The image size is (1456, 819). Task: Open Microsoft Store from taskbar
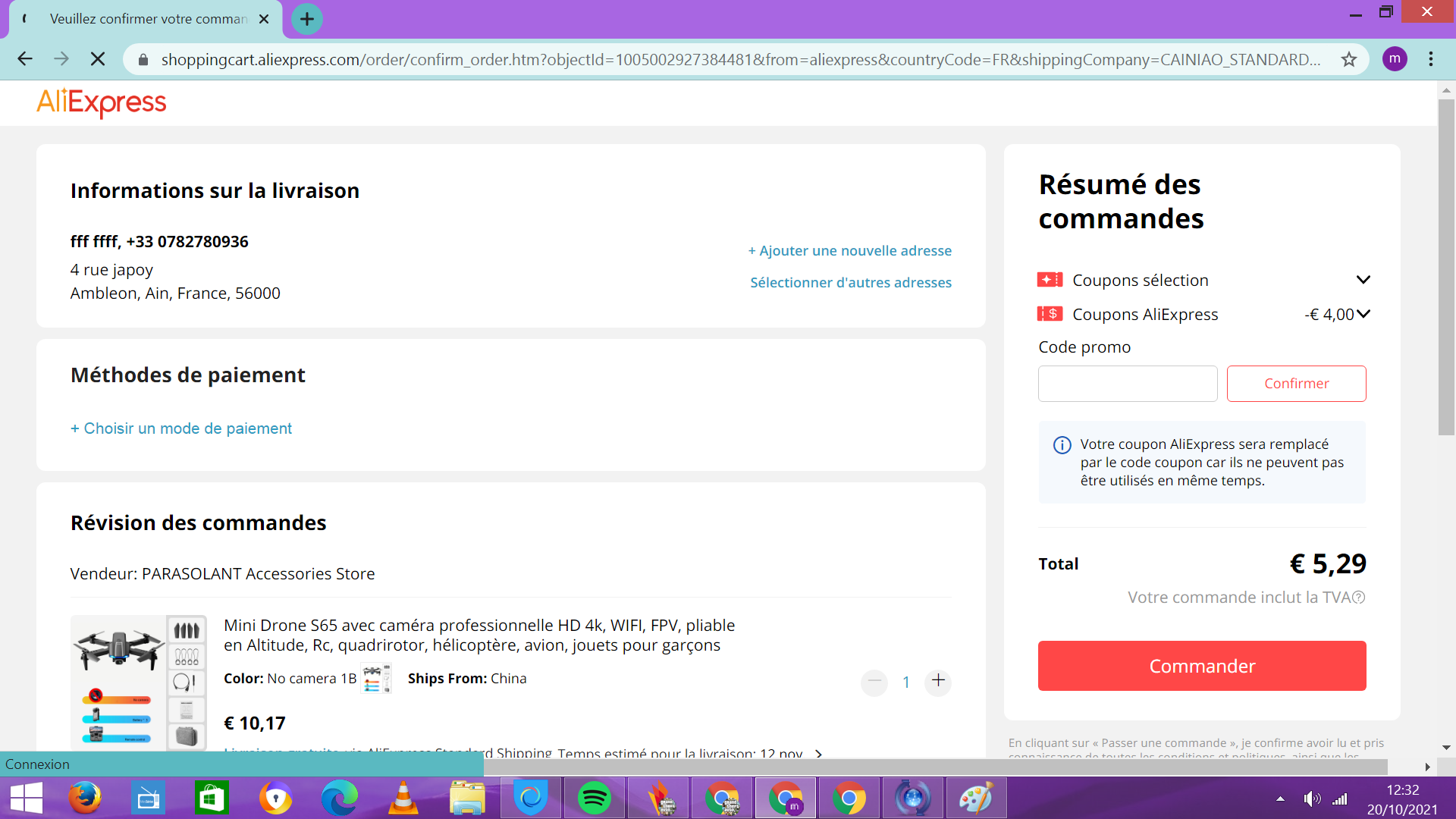click(212, 799)
